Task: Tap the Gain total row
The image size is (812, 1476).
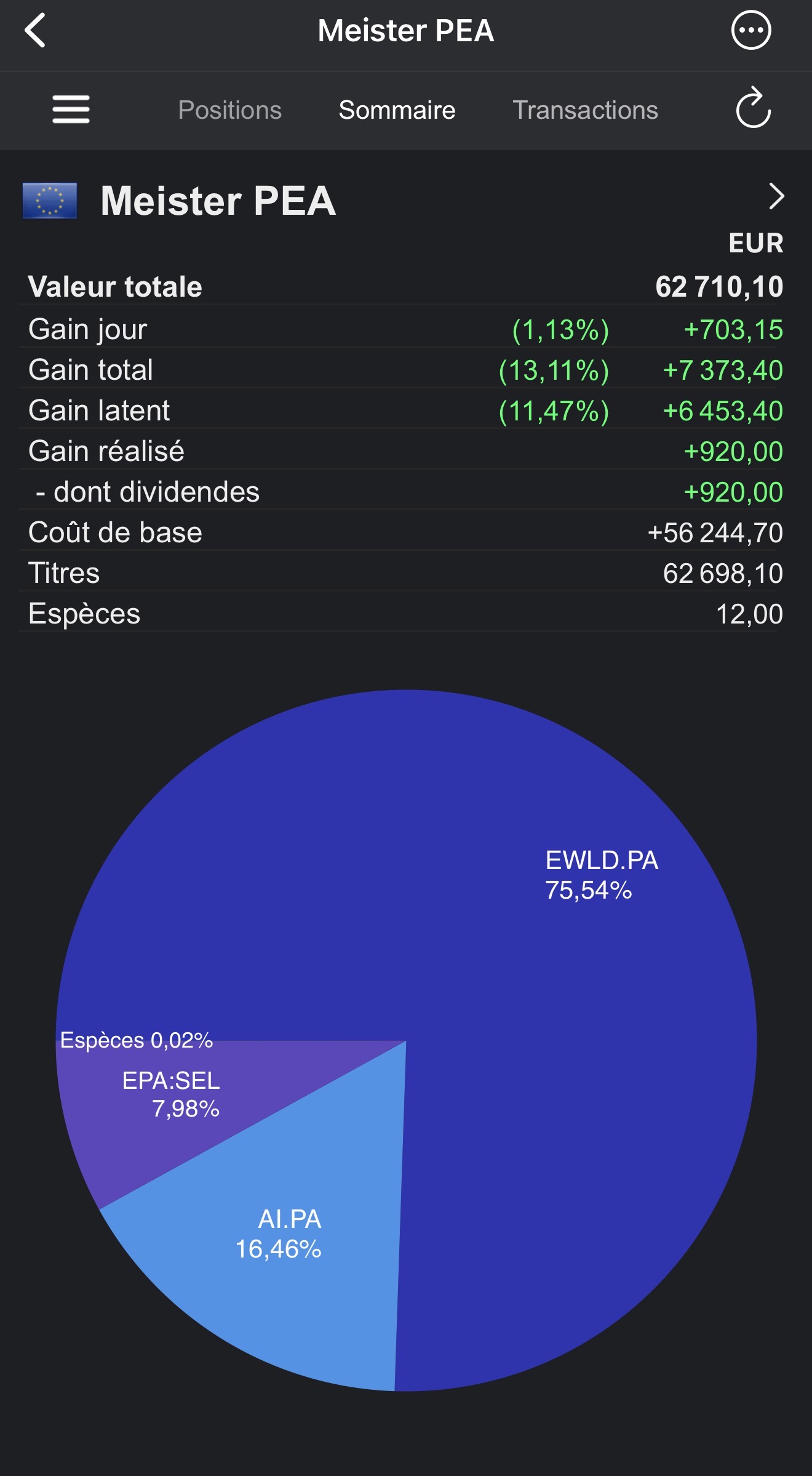Action: (x=405, y=370)
